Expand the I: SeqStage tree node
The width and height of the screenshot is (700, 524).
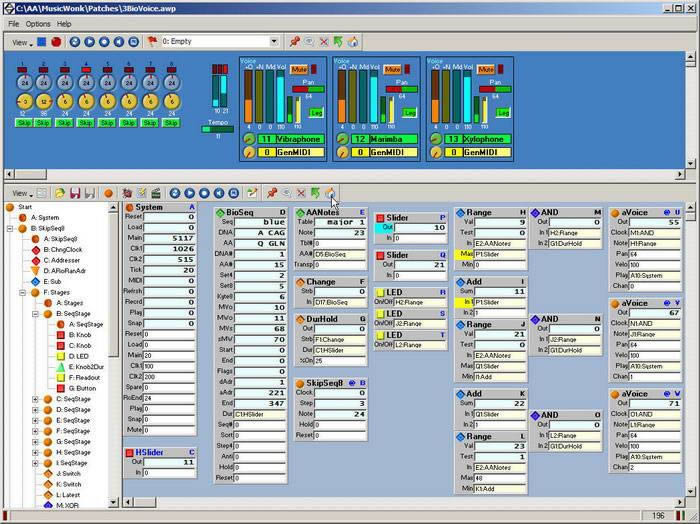35,463
